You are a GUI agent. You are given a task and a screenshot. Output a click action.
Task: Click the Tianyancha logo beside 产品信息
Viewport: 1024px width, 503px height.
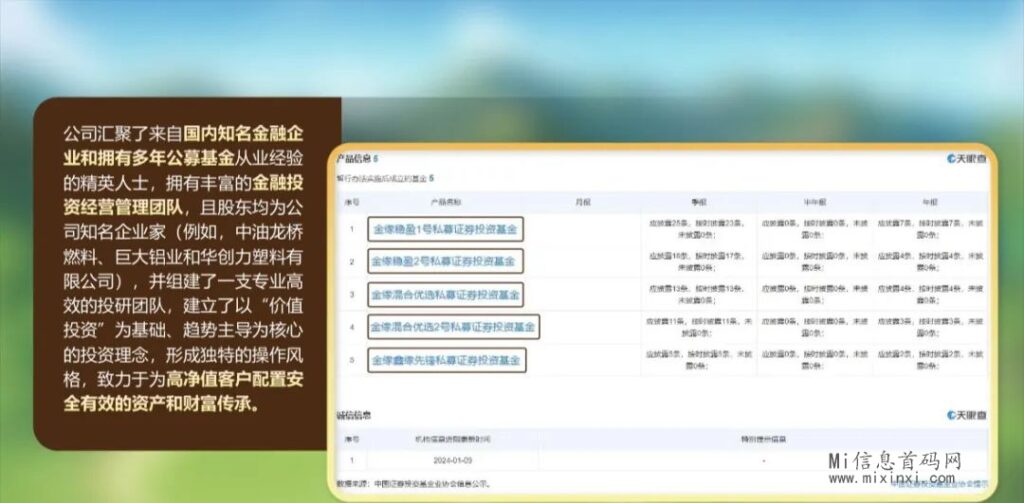(966, 160)
